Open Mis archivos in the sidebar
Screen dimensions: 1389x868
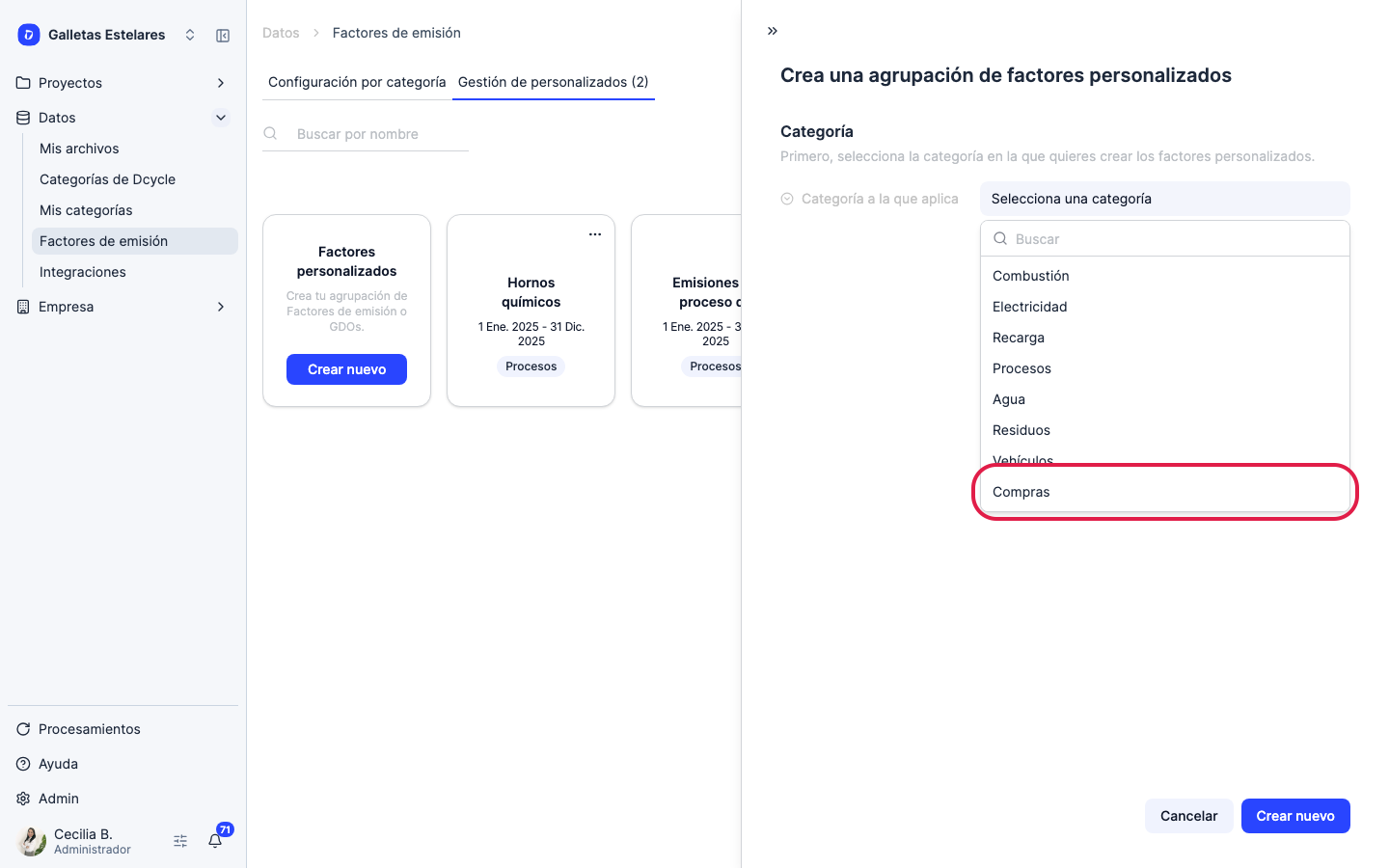pos(79,149)
